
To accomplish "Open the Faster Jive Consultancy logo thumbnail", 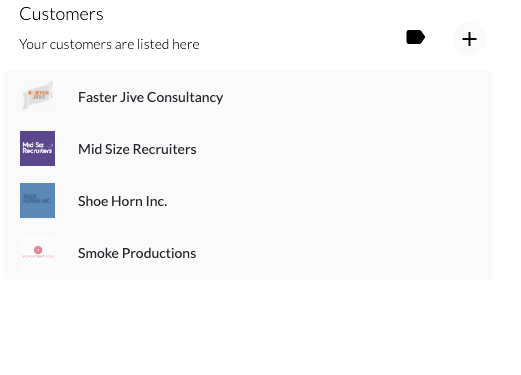I will pyautogui.click(x=37, y=96).
